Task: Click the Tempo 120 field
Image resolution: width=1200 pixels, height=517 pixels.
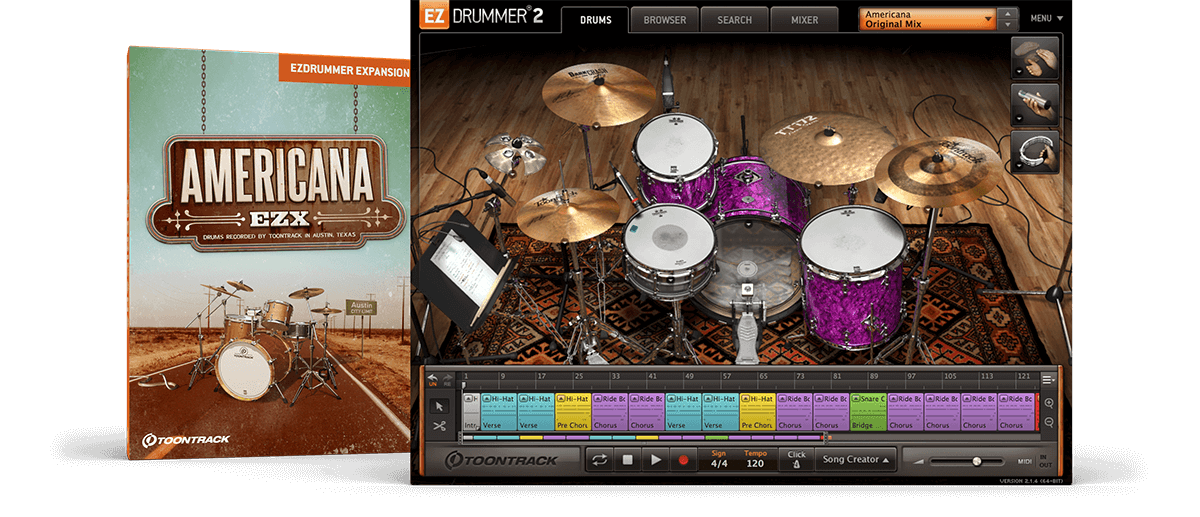Action: (755, 460)
